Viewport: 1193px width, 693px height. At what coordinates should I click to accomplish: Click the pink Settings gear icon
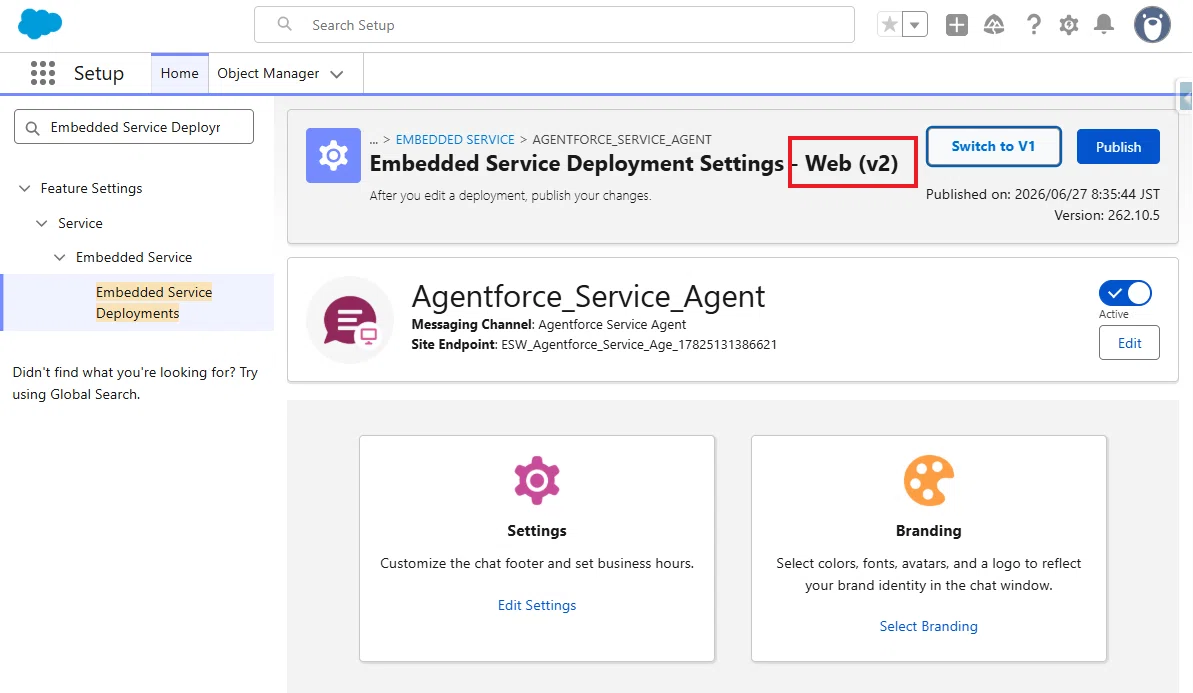click(x=536, y=480)
